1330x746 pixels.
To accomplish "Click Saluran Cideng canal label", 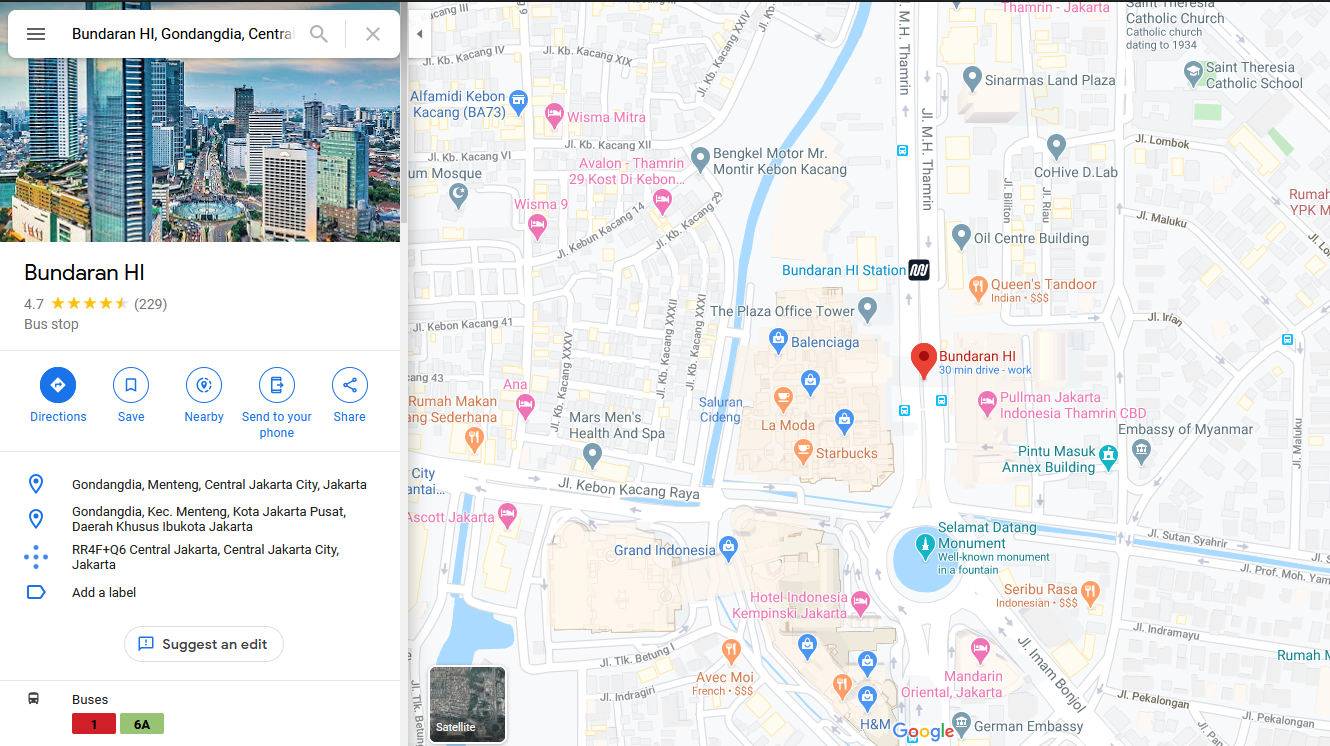I will pyautogui.click(x=721, y=409).
